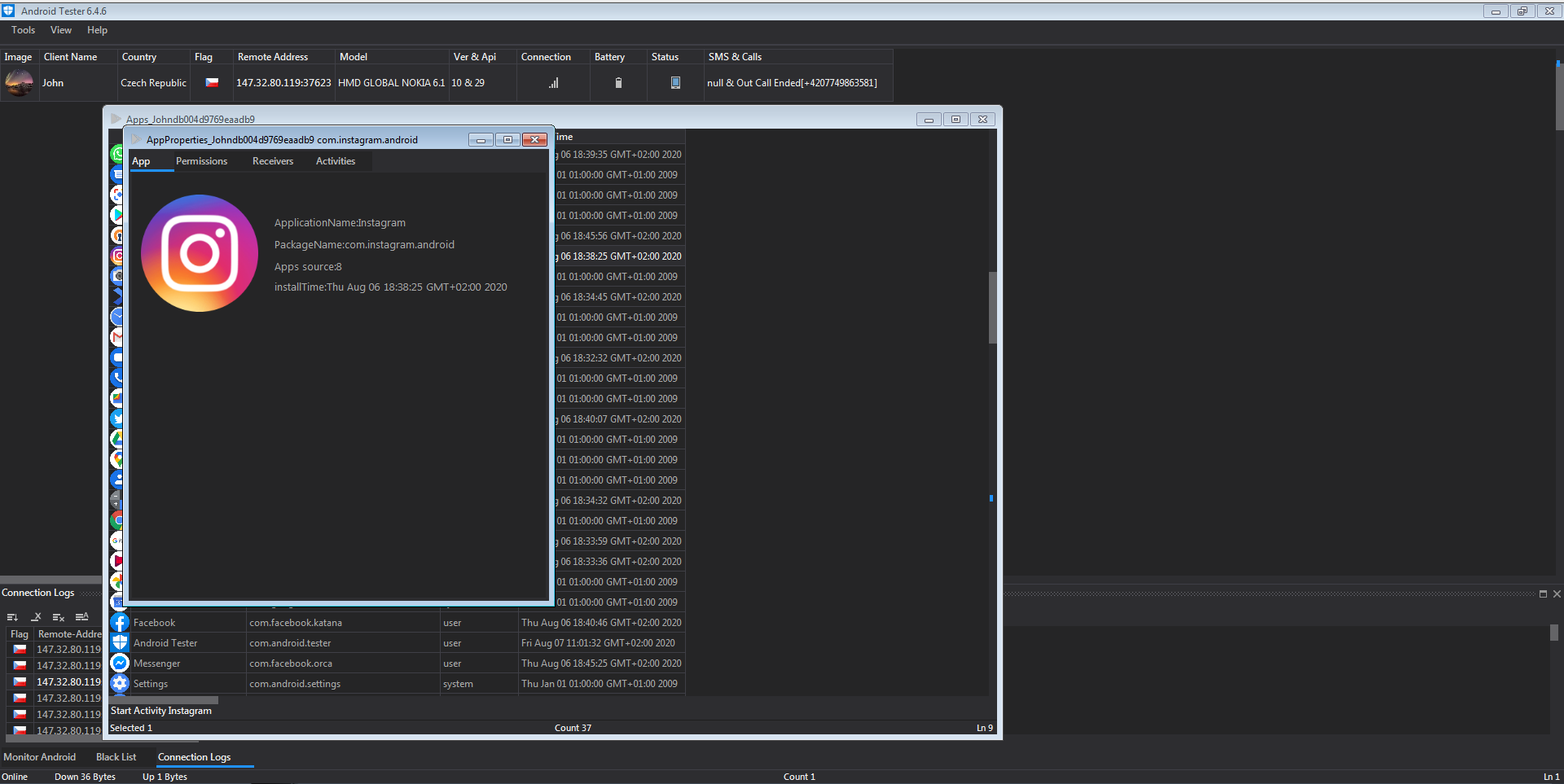Select the Google Photos icon in the apps list
Screen dimensions: 1564x784
[x=117, y=581]
